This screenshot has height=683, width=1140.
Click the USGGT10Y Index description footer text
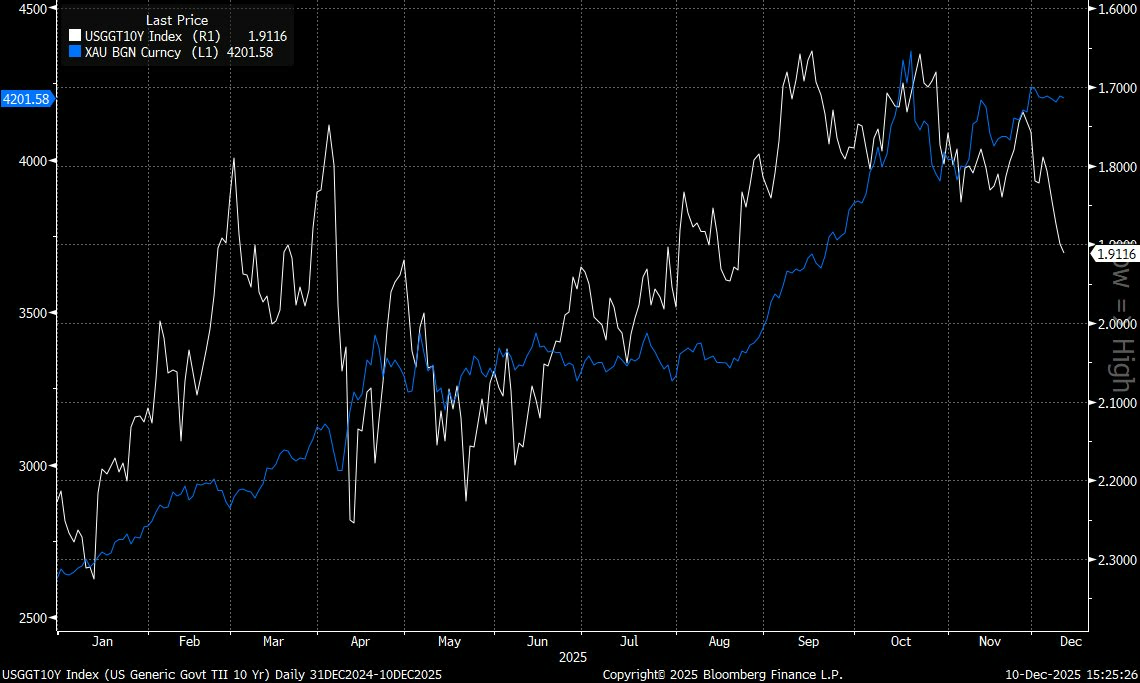[221, 675]
